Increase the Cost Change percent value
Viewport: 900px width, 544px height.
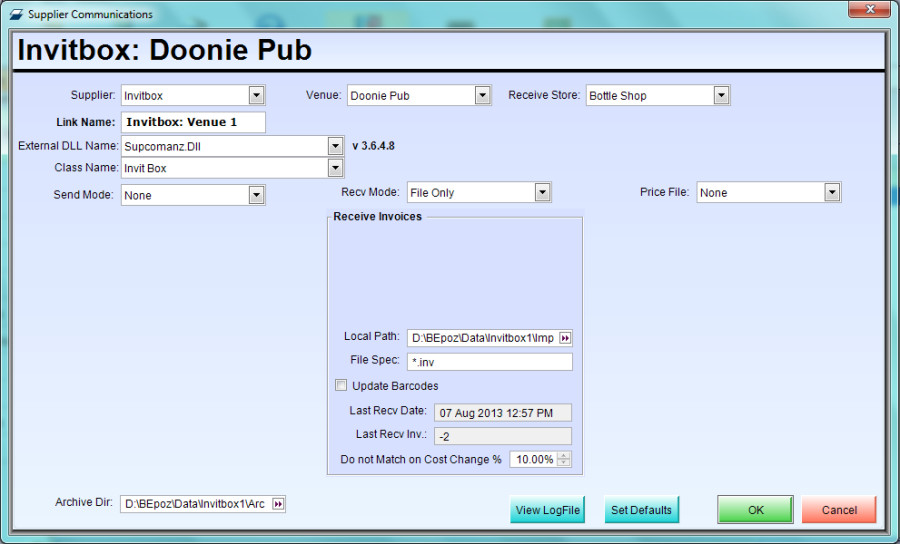[x=564, y=456]
